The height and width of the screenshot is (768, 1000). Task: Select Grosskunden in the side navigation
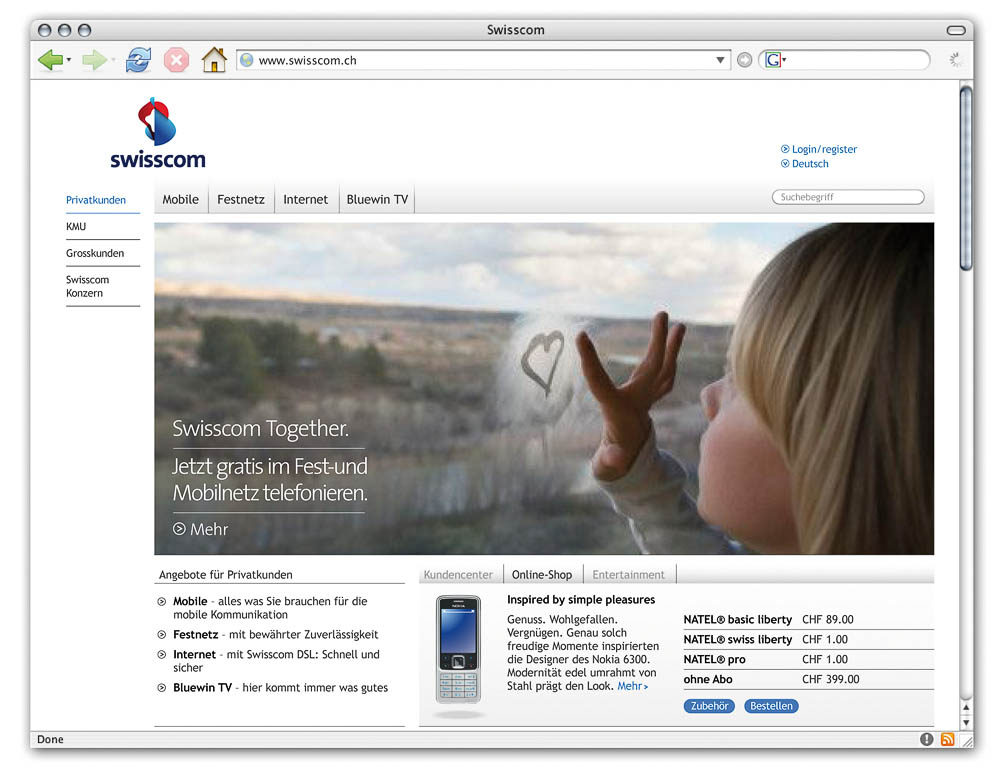95,253
